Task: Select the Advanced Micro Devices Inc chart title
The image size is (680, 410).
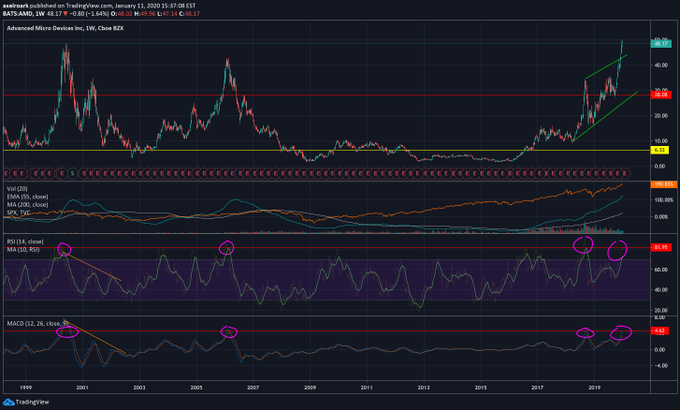Action: pos(65,28)
